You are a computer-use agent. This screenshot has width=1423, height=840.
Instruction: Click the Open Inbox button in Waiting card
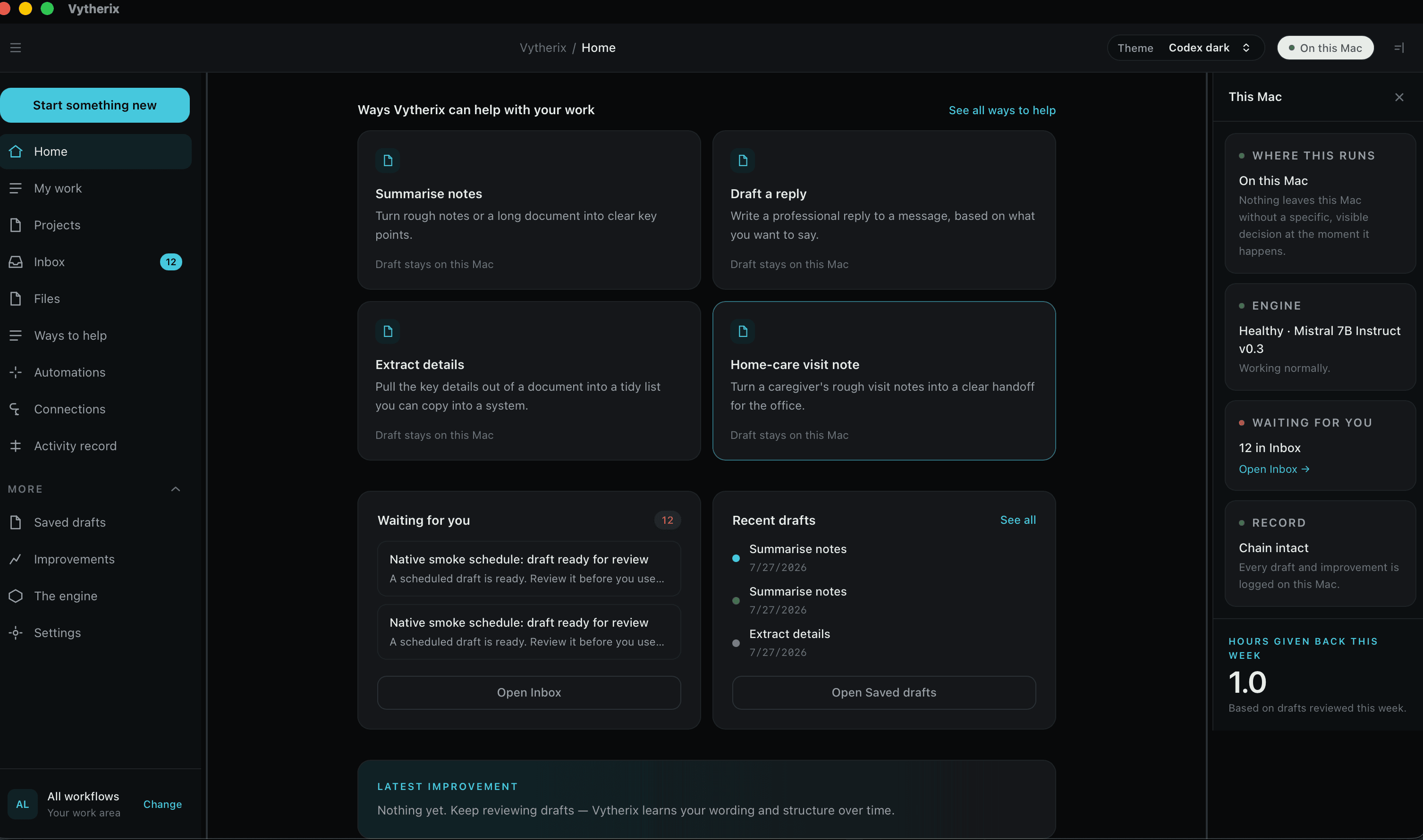[529, 693]
